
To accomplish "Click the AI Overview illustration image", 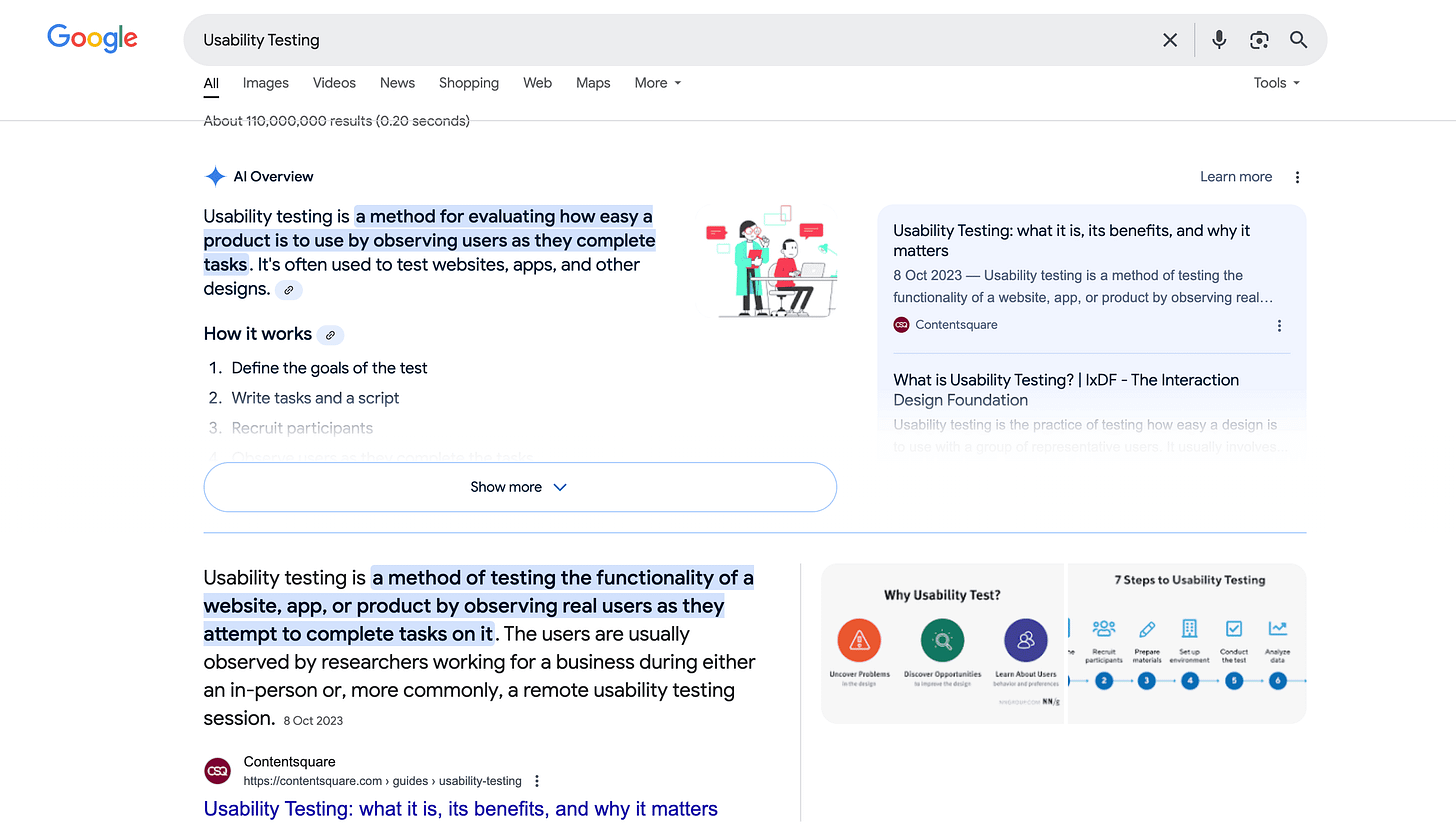I will point(771,262).
